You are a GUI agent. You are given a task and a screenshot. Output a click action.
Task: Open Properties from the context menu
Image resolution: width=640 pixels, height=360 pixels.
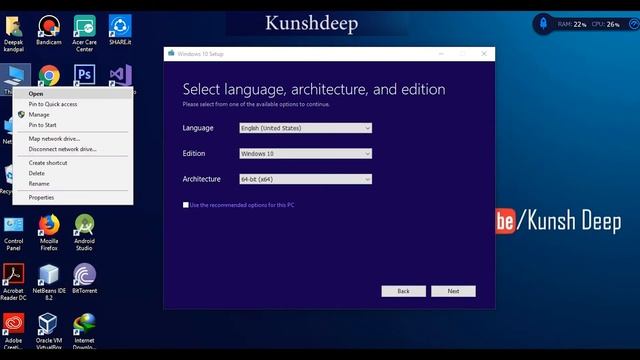tap(73, 198)
